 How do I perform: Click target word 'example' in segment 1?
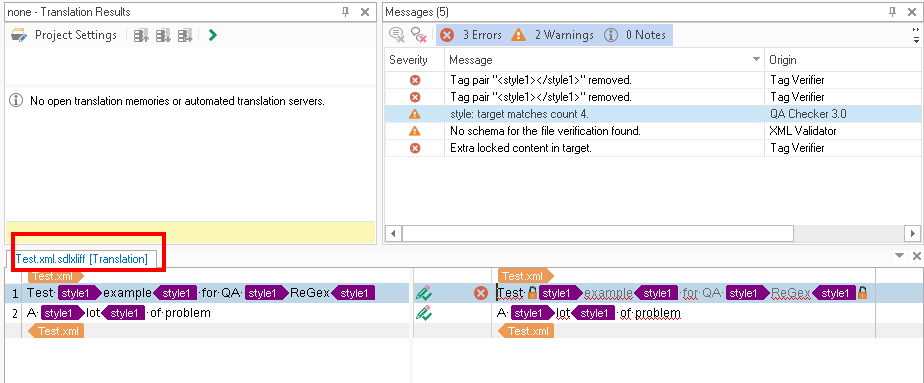click(608, 293)
